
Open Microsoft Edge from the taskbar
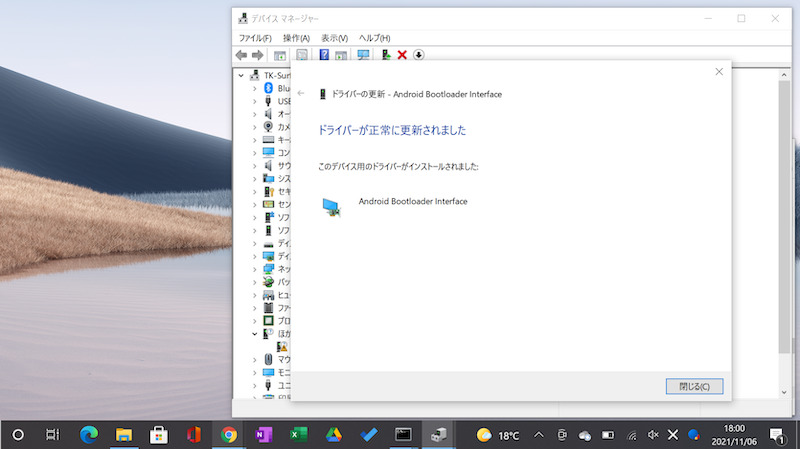[89, 435]
